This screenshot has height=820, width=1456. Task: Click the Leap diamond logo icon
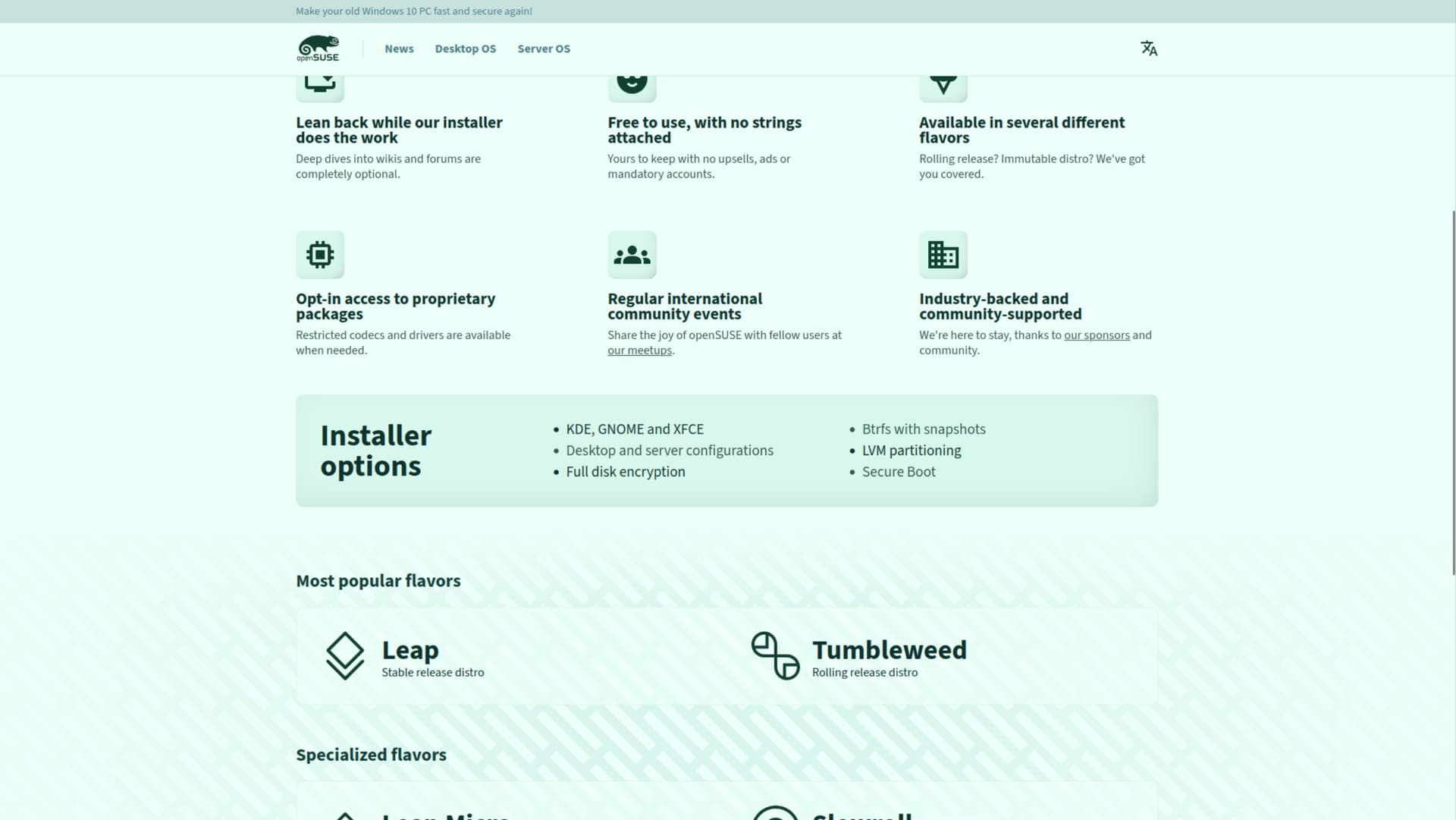(345, 655)
